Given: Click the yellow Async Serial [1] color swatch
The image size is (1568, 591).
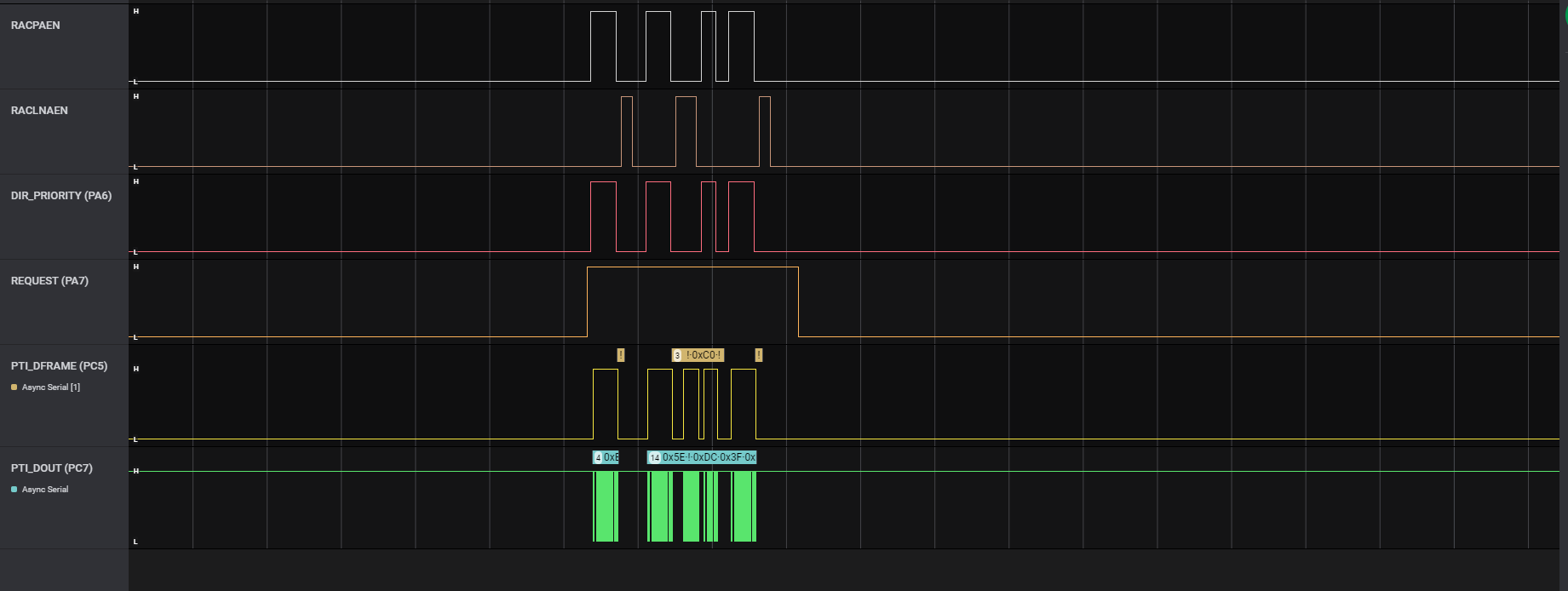Looking at the screenshot, I should tap(14, 387).
